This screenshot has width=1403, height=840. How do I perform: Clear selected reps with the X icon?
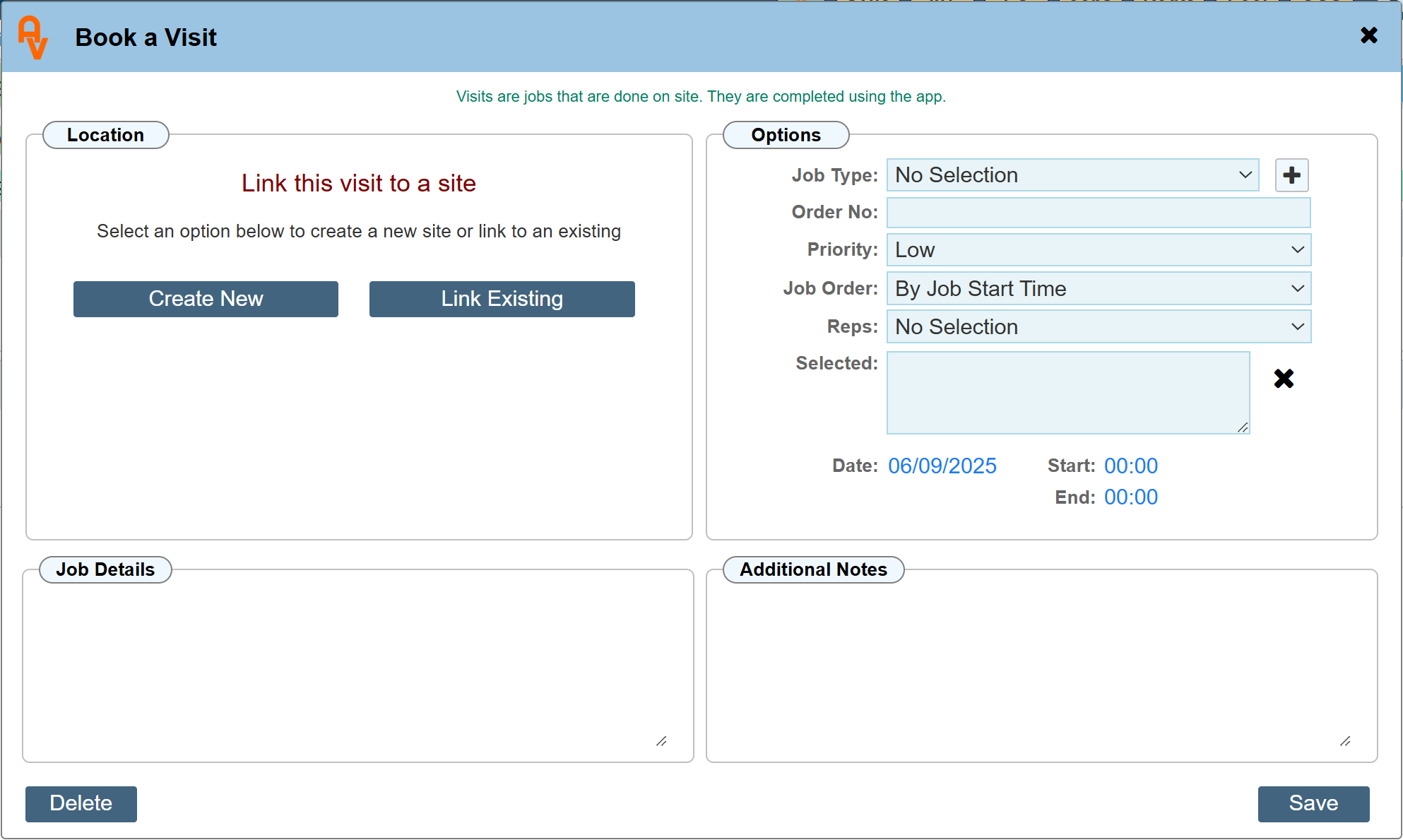[x=1284, y=379]
